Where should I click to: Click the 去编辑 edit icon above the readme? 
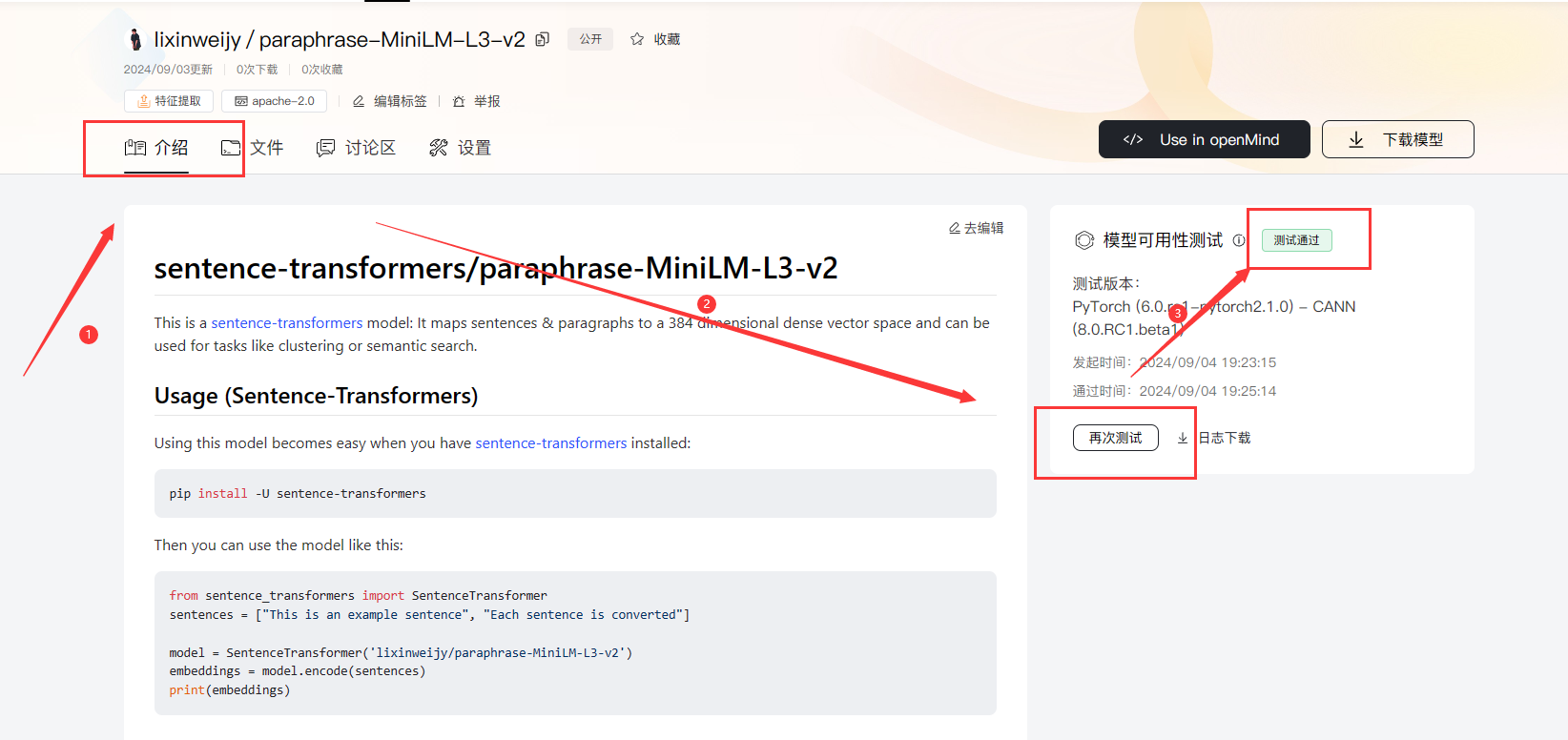[x=954, y=228]
